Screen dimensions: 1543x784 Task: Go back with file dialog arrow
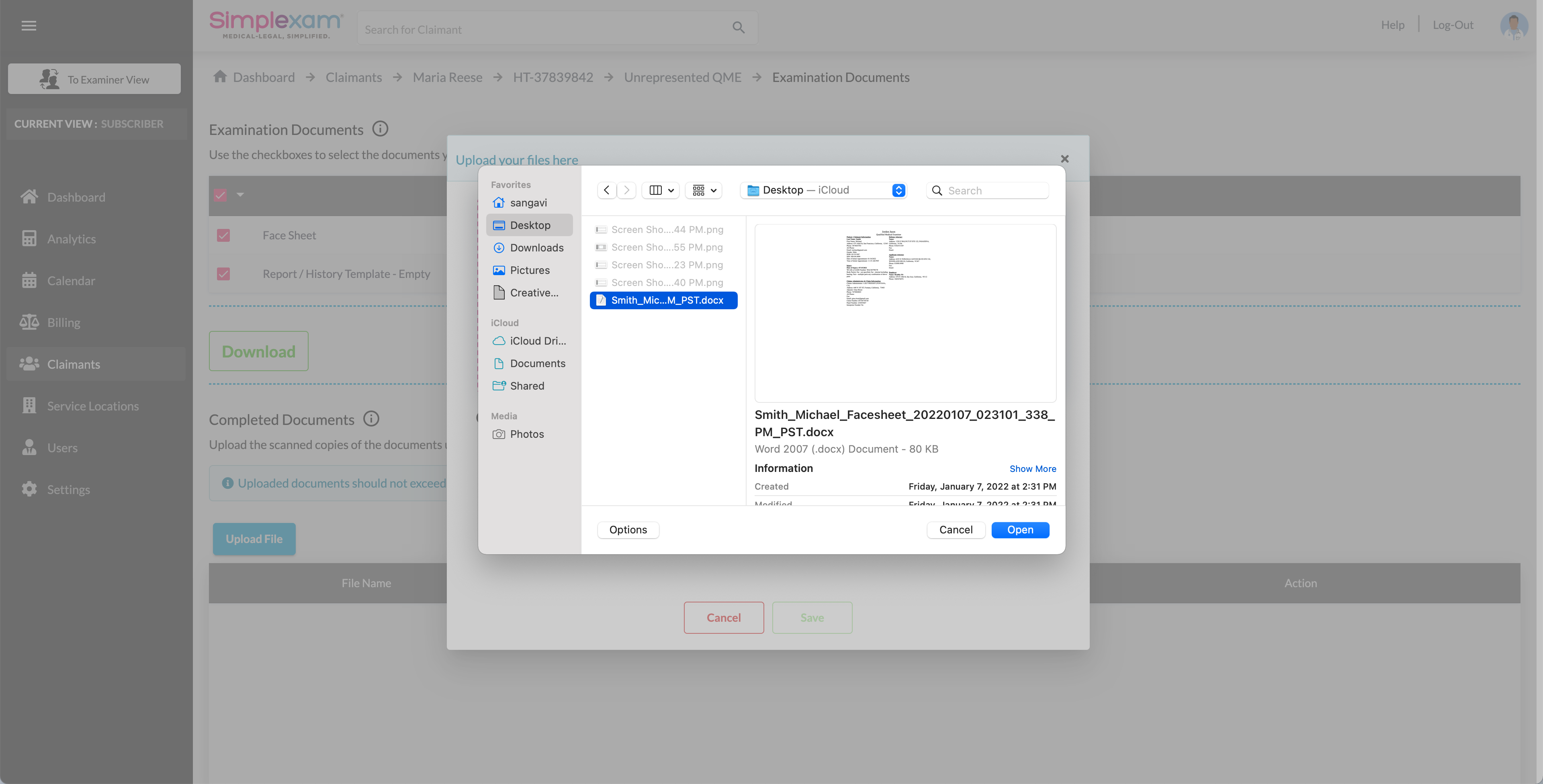(x=606, y=190)
